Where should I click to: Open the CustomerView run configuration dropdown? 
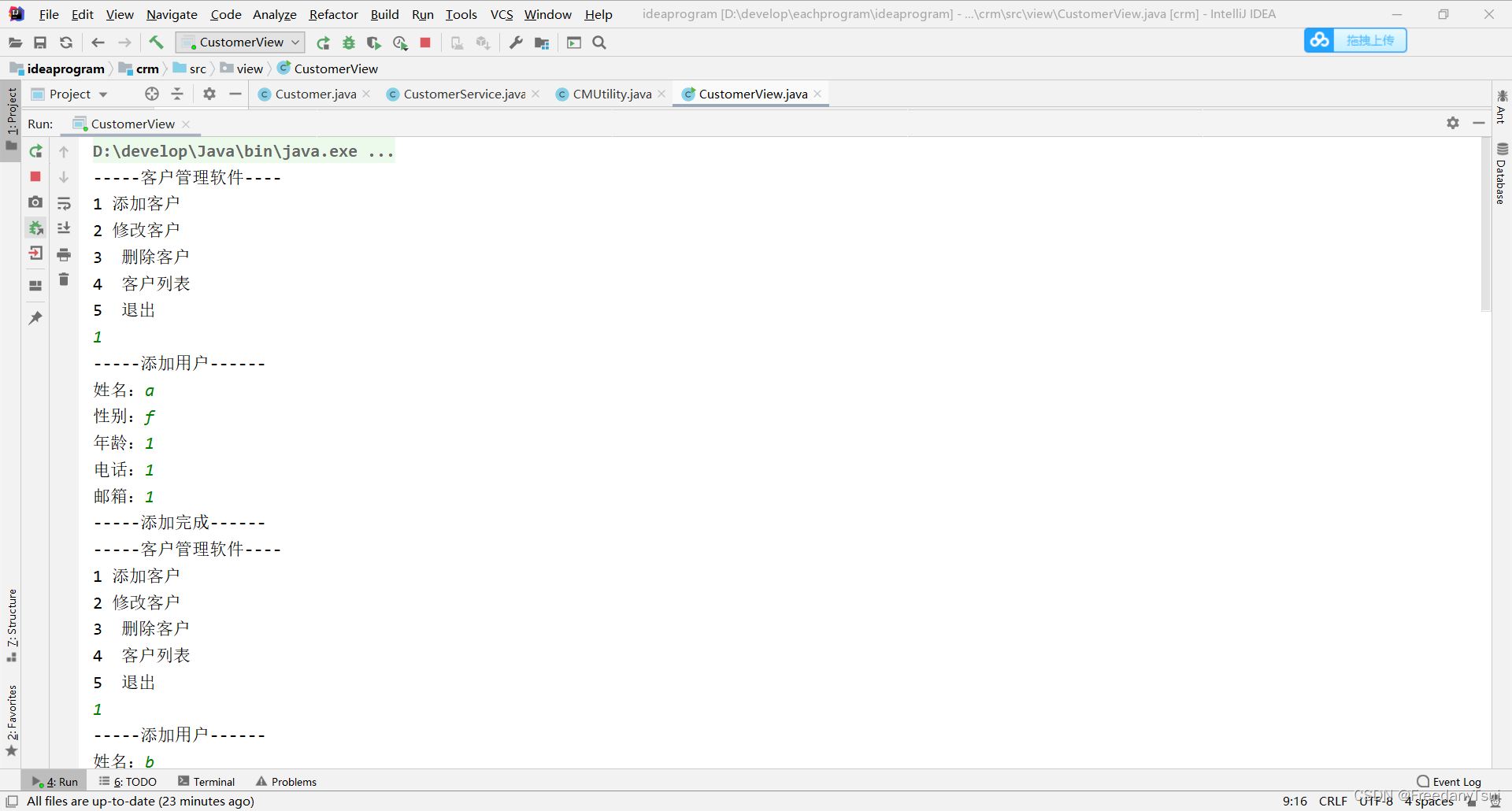(x=240, y=43)
